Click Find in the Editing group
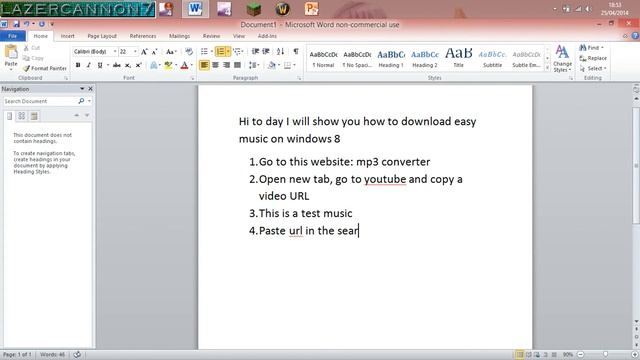 pyautogui.click(x=591, y=48)
